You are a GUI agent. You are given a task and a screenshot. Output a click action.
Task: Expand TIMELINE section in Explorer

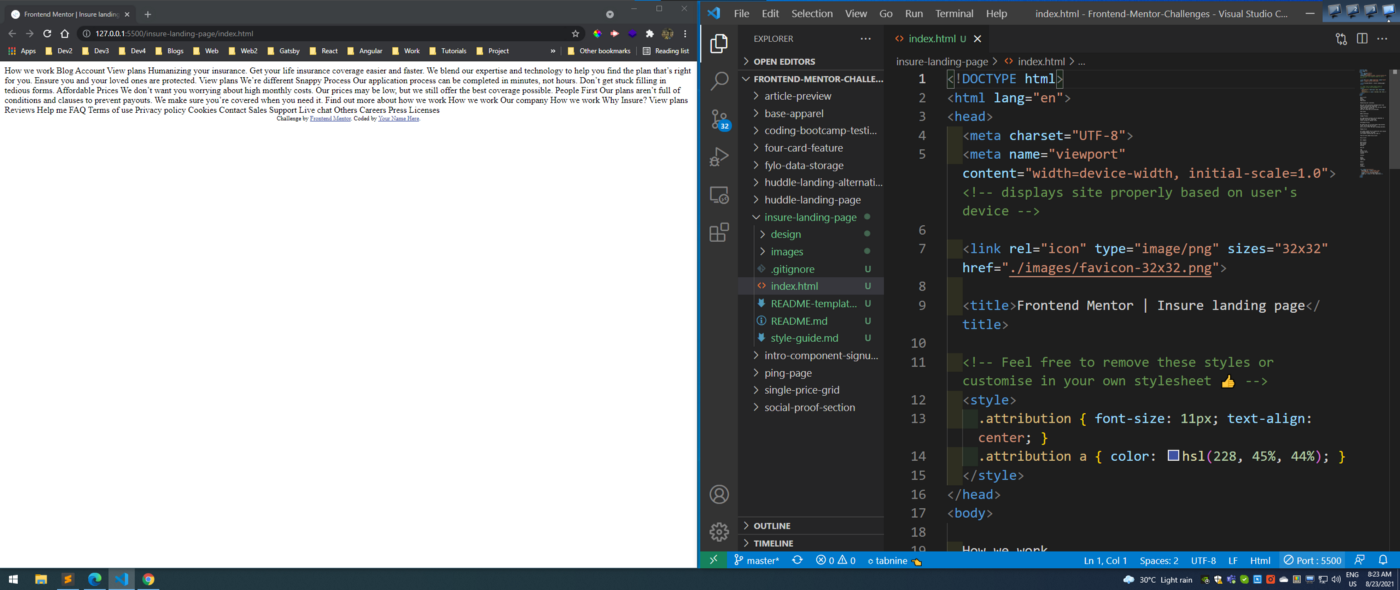(x=811, y=543)
